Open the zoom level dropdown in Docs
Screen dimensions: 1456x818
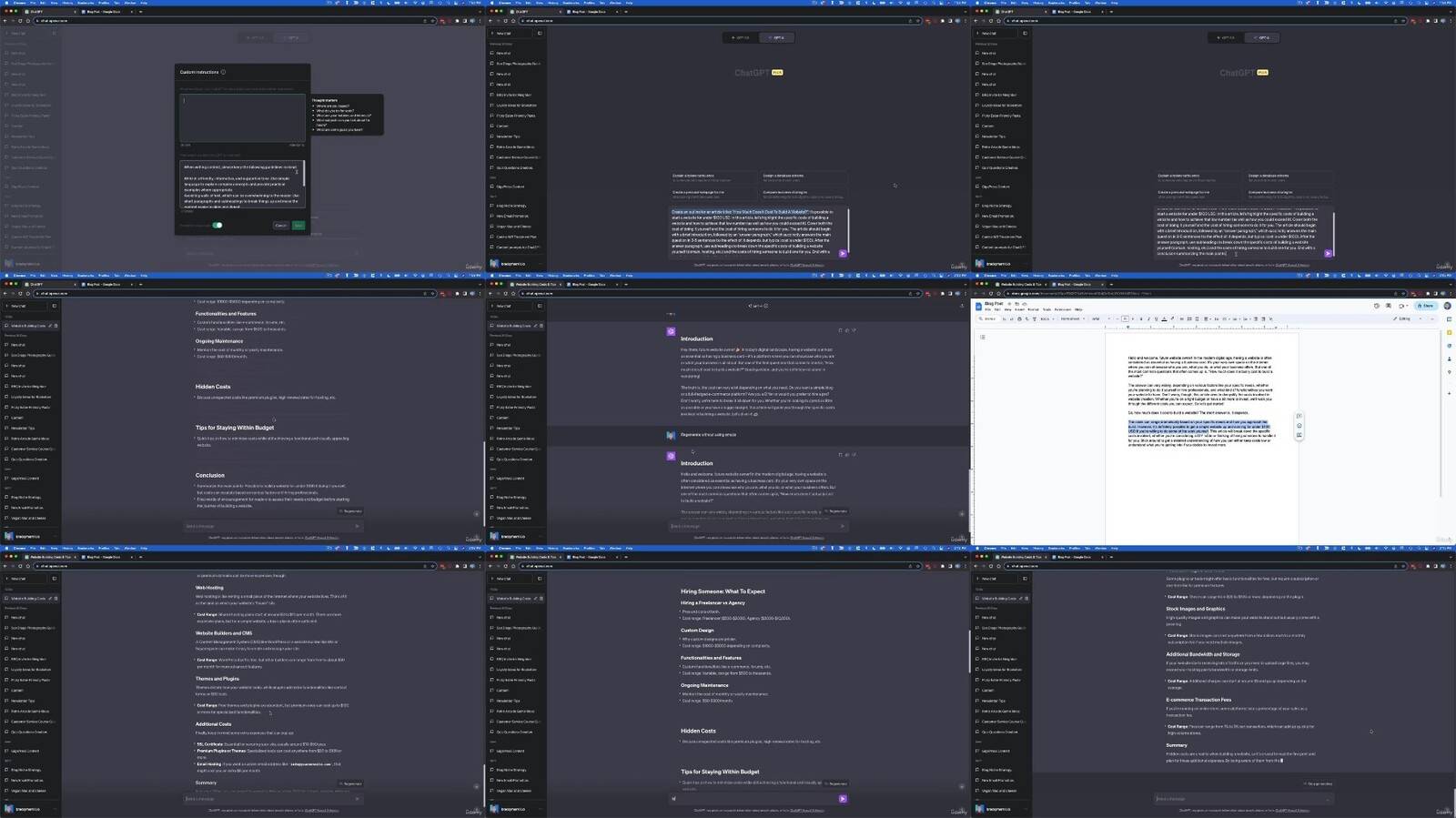pos(1046,318)
